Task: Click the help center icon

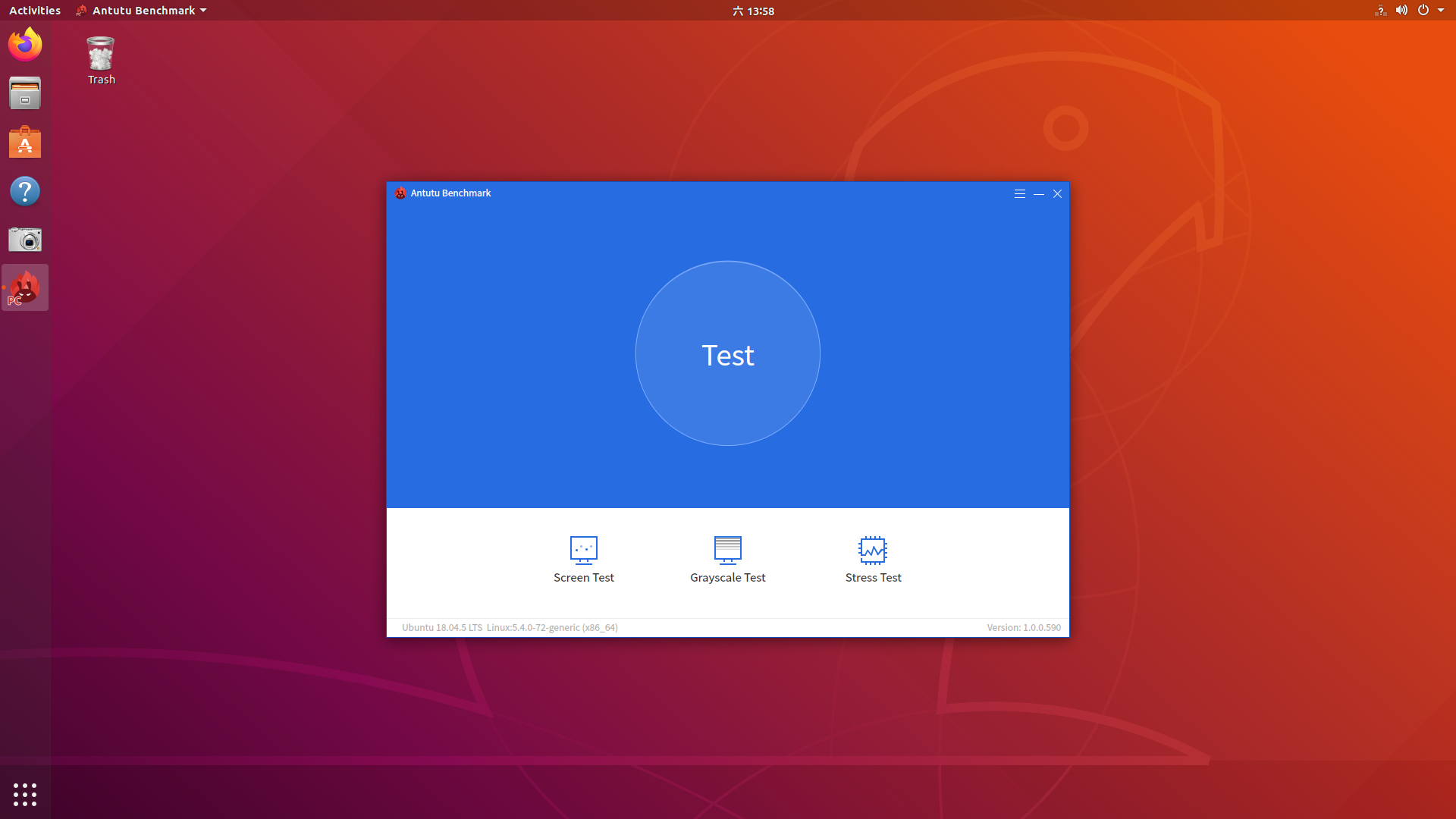Action: (24, 191)
